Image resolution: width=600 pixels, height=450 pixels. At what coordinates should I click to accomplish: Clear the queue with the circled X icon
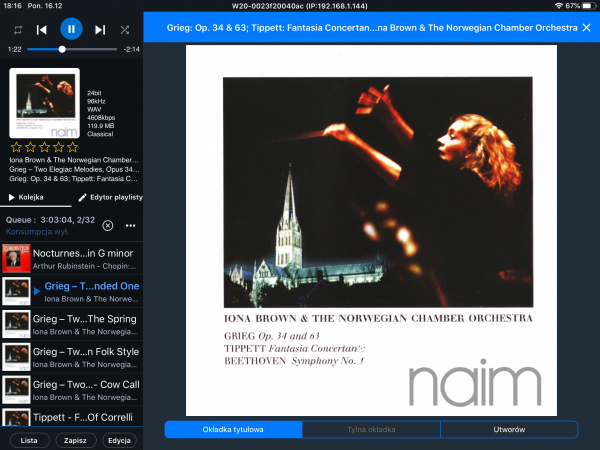108,226
